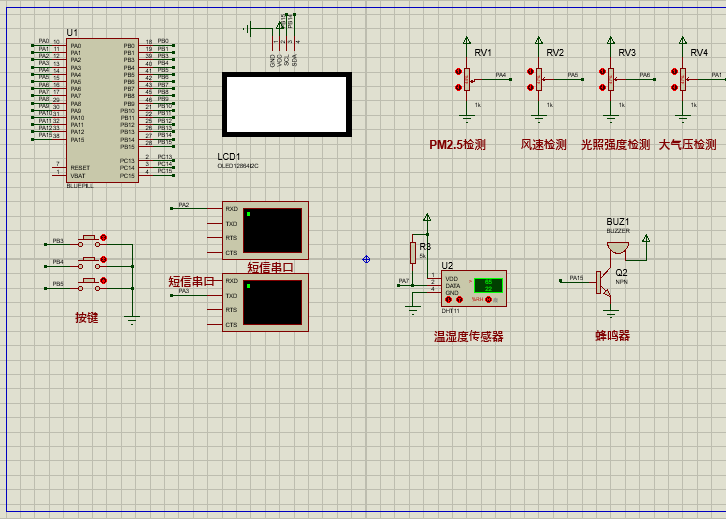Click the blue origin crosshair marker
The width and height of the screenshot is (726, 519).
click(366, 259)
